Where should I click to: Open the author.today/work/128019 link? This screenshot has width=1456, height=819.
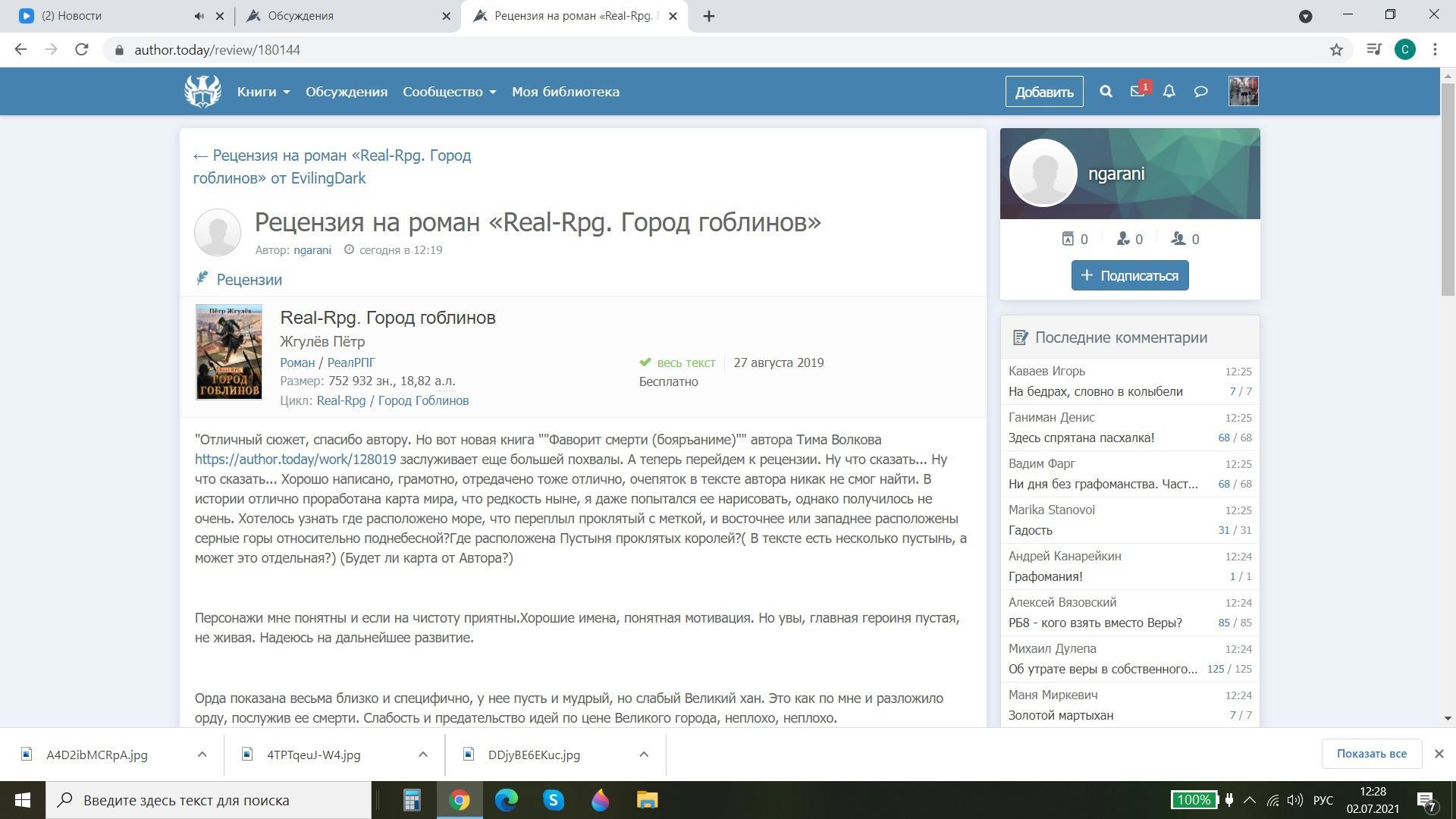point(295,460)
